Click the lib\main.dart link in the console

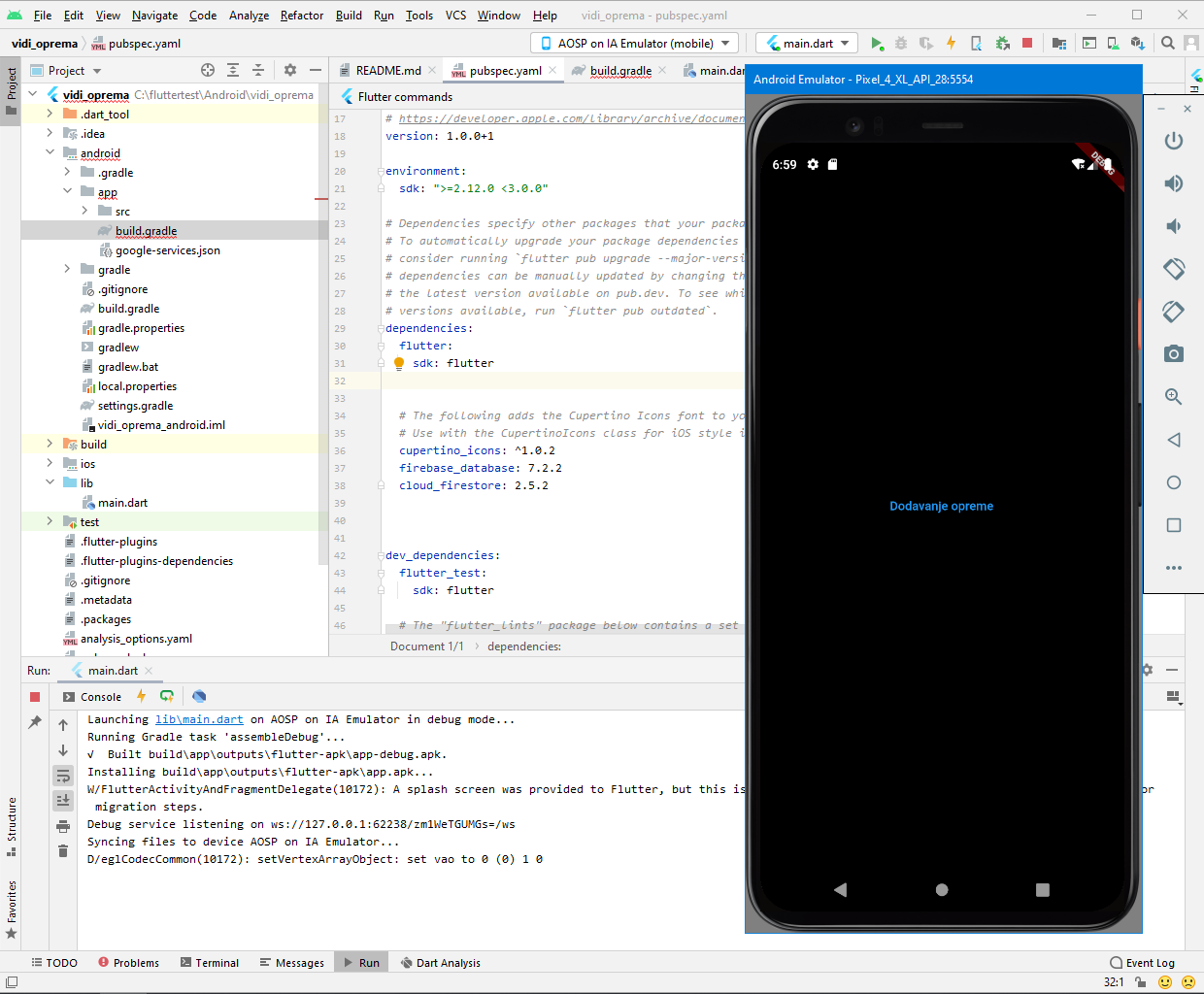(x=199, y=719)
